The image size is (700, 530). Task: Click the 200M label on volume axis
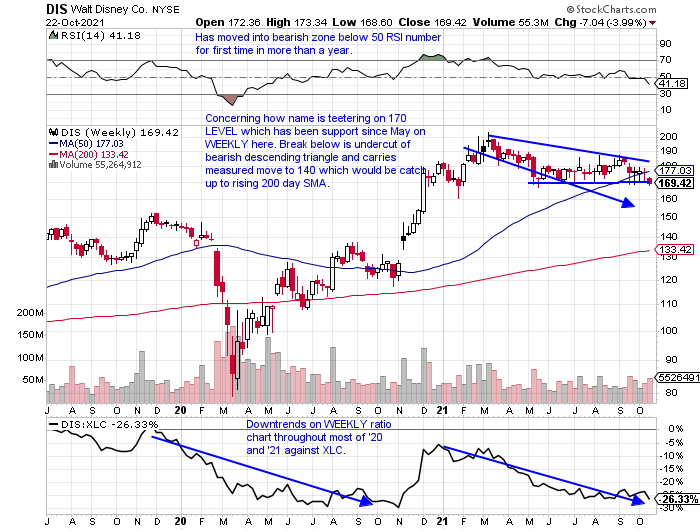tap(30, 313)
